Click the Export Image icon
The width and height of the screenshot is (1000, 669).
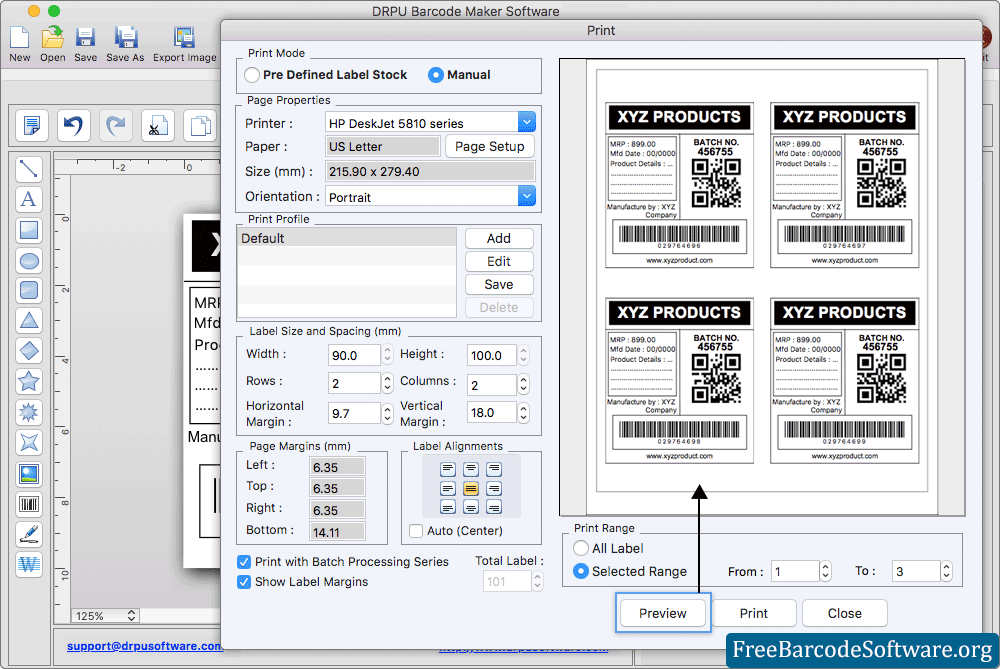[x=184, y=38]
